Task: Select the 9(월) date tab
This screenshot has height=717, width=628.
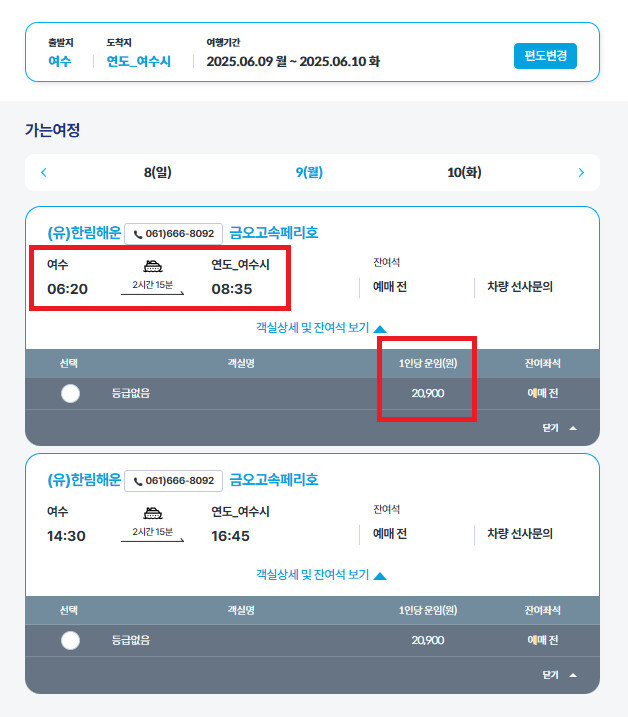Action: point(309,173)
